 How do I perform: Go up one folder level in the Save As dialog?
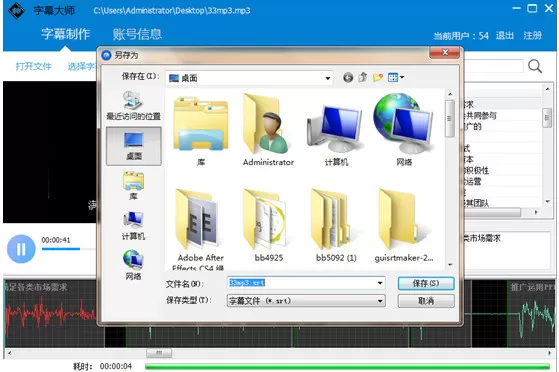[x=363, y=77]
